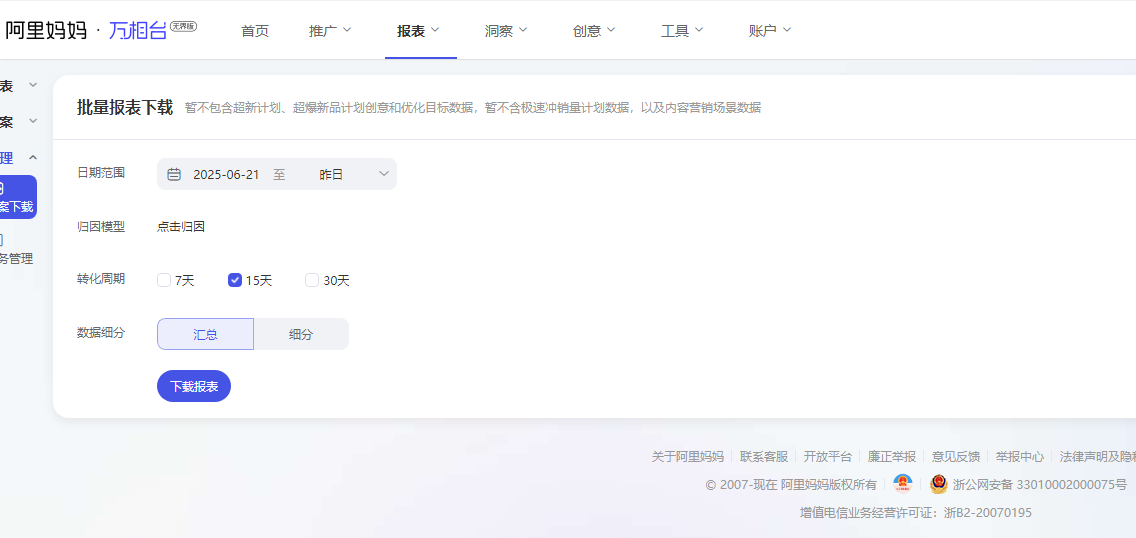Click the police shield icon beside 浙公网安备
Viewport: 1136px width, 538px height.
(938, 484)
